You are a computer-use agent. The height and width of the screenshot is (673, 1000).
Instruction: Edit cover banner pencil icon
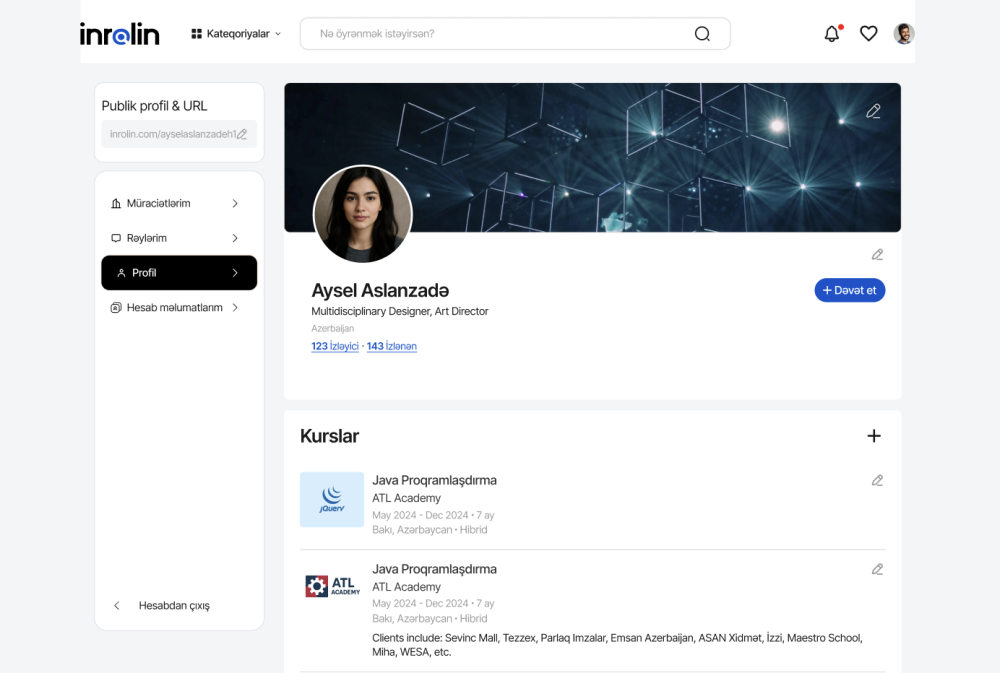click(873, 111)
